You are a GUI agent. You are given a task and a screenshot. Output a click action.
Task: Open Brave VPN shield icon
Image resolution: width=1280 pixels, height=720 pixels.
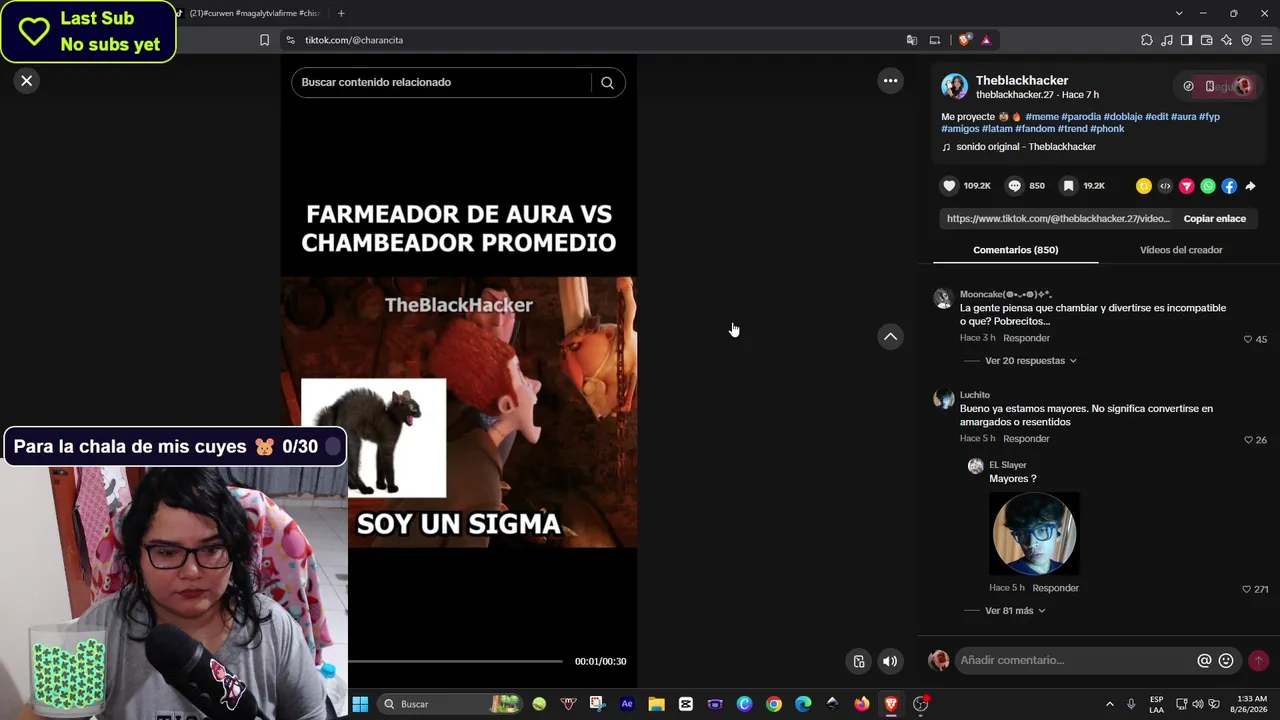pyautogui.click(x=1247, y=40)
